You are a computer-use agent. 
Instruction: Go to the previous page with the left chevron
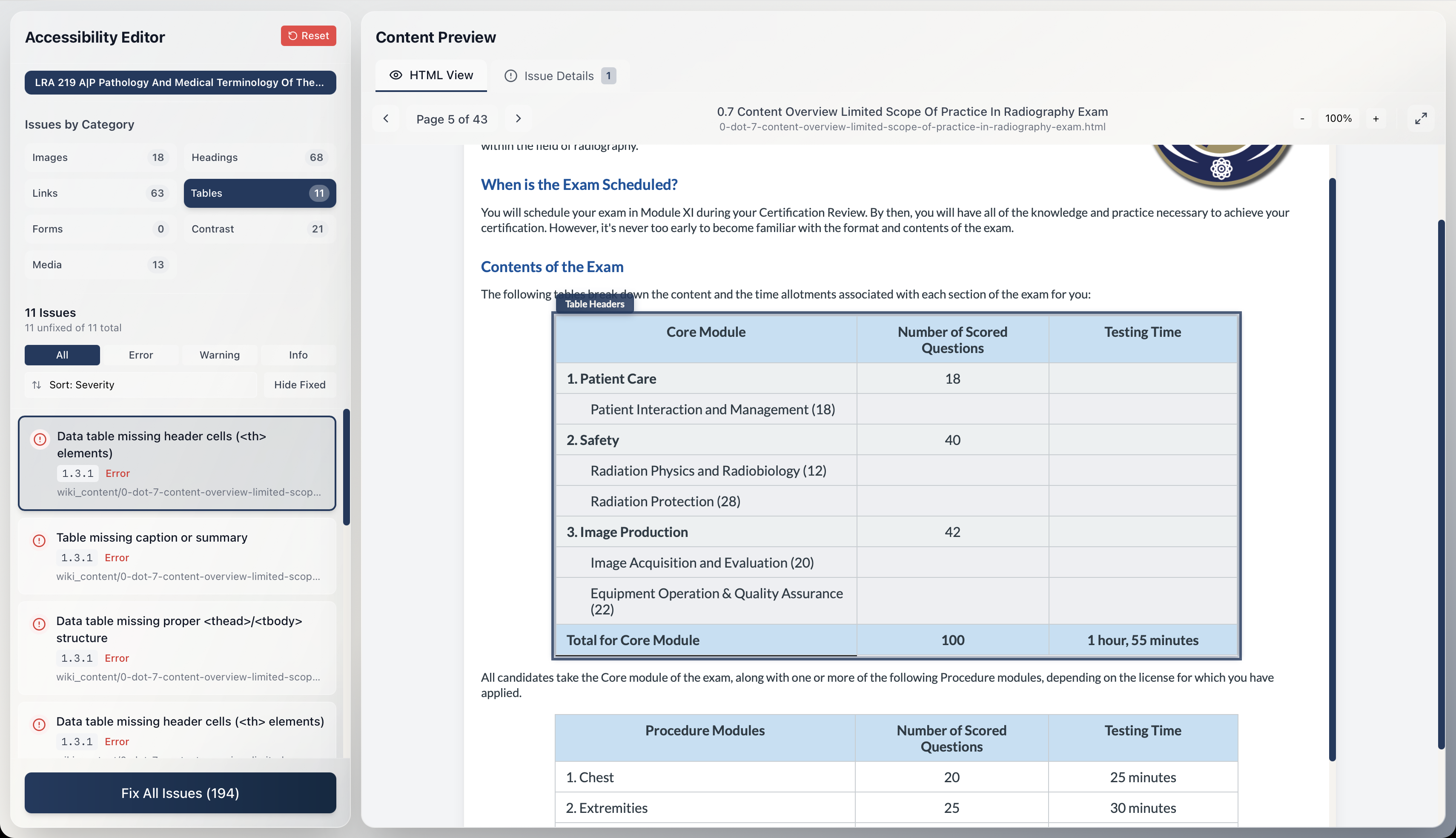[386, 118]
